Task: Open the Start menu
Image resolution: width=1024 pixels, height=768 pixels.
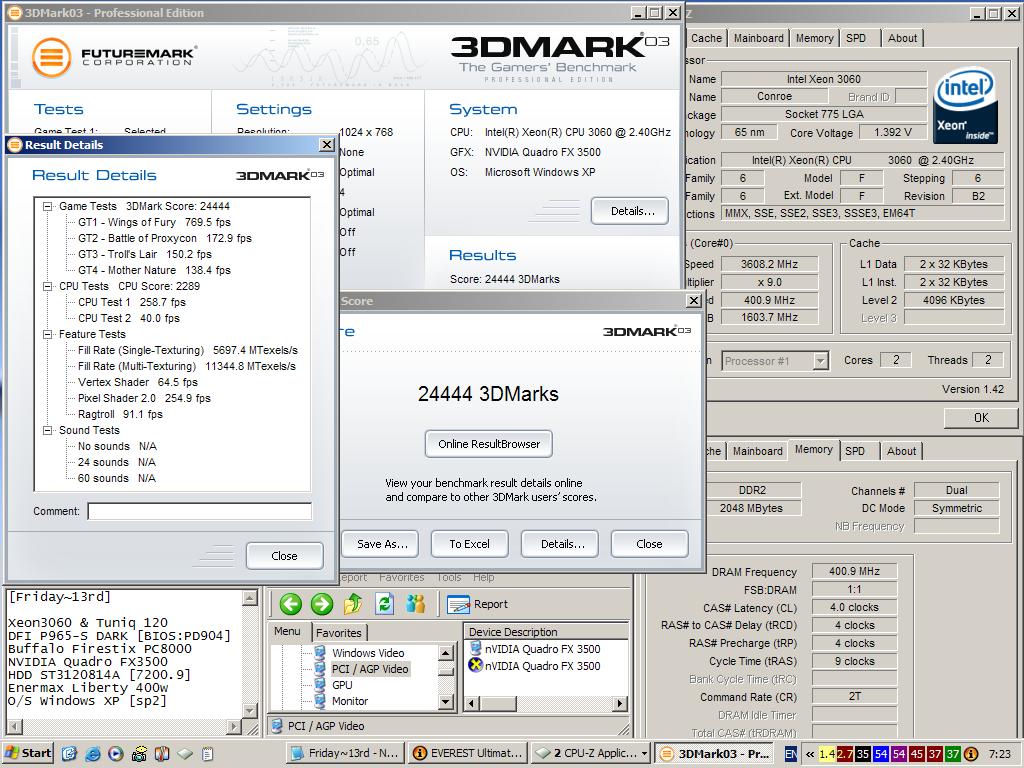Action: tap(28, 753)
